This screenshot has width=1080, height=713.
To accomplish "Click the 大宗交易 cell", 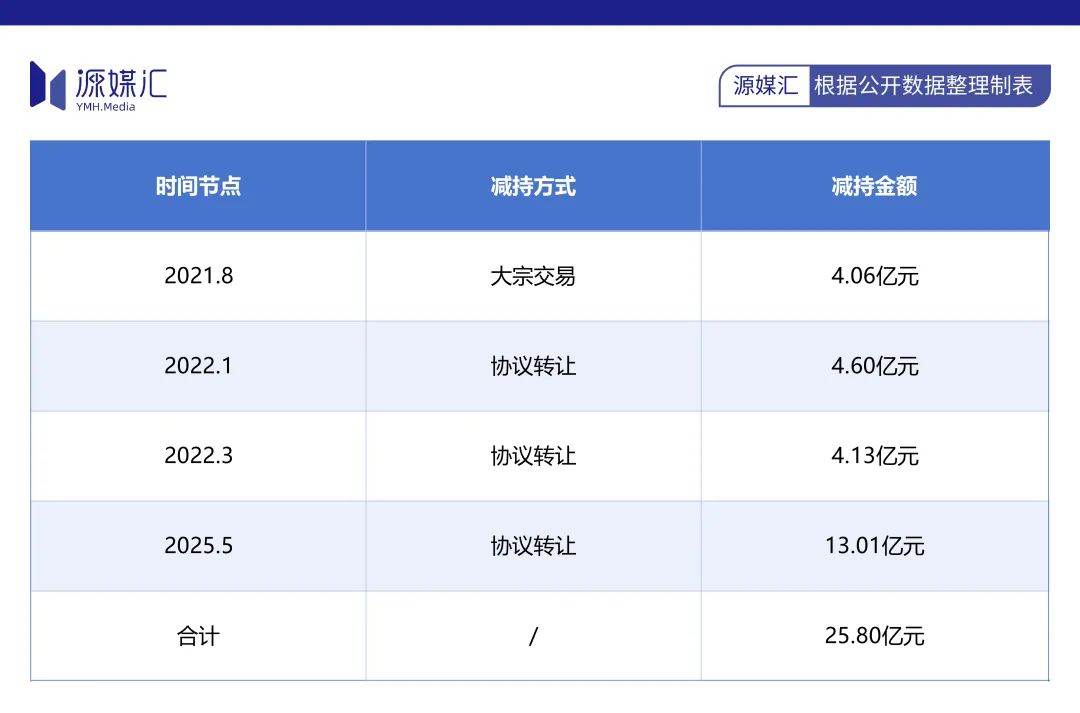I will (x=533, y=276).
